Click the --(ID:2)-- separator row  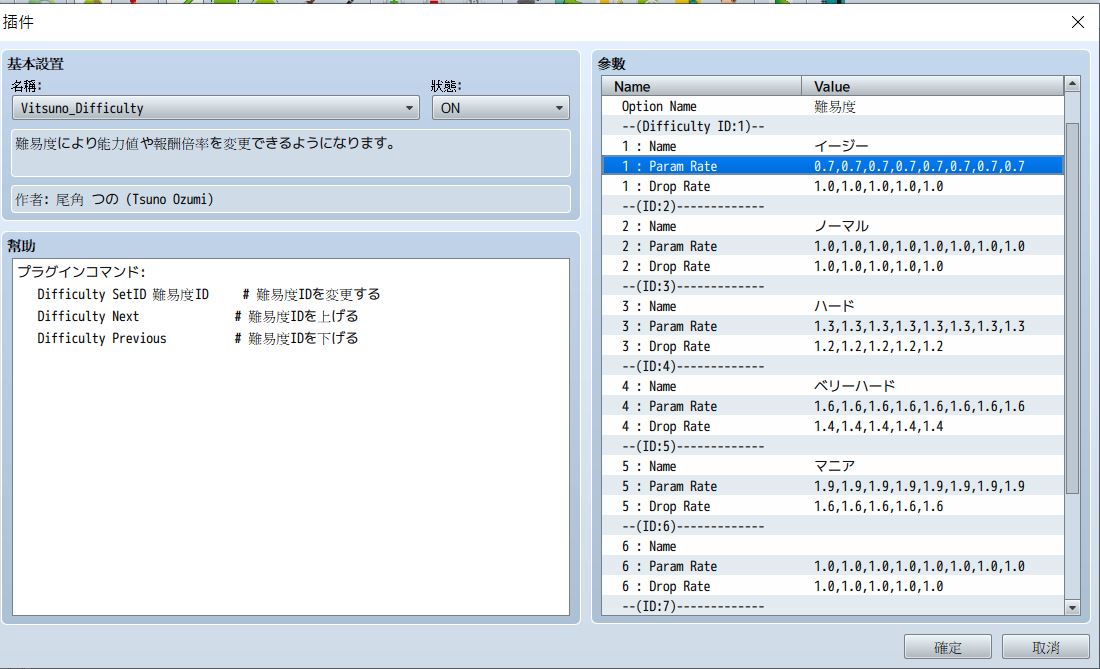point(833,206)
